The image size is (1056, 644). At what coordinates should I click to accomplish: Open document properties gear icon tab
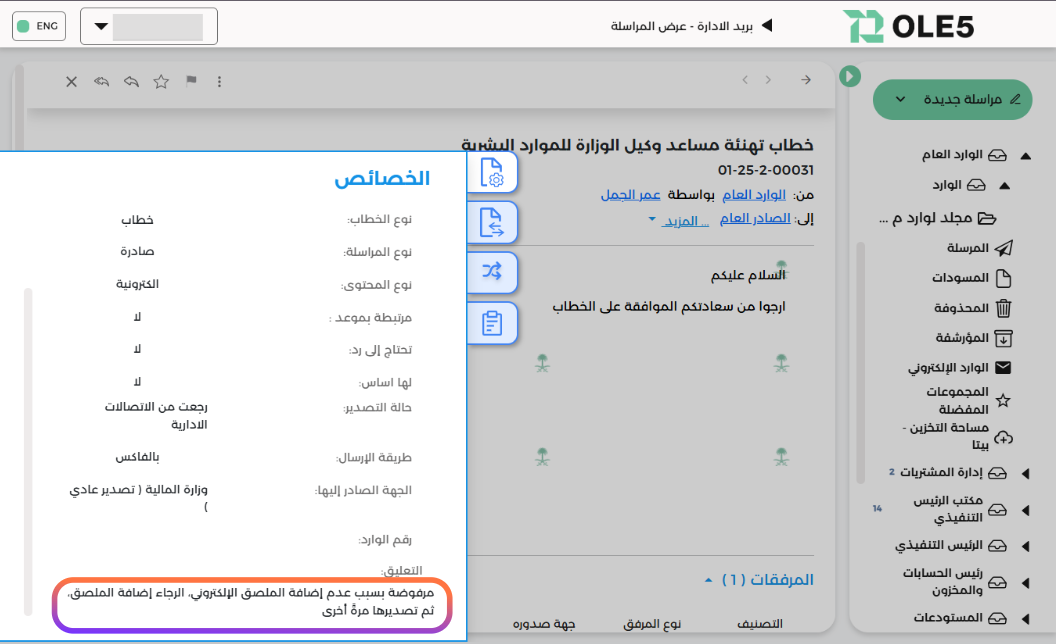click(x=492, y=172)
